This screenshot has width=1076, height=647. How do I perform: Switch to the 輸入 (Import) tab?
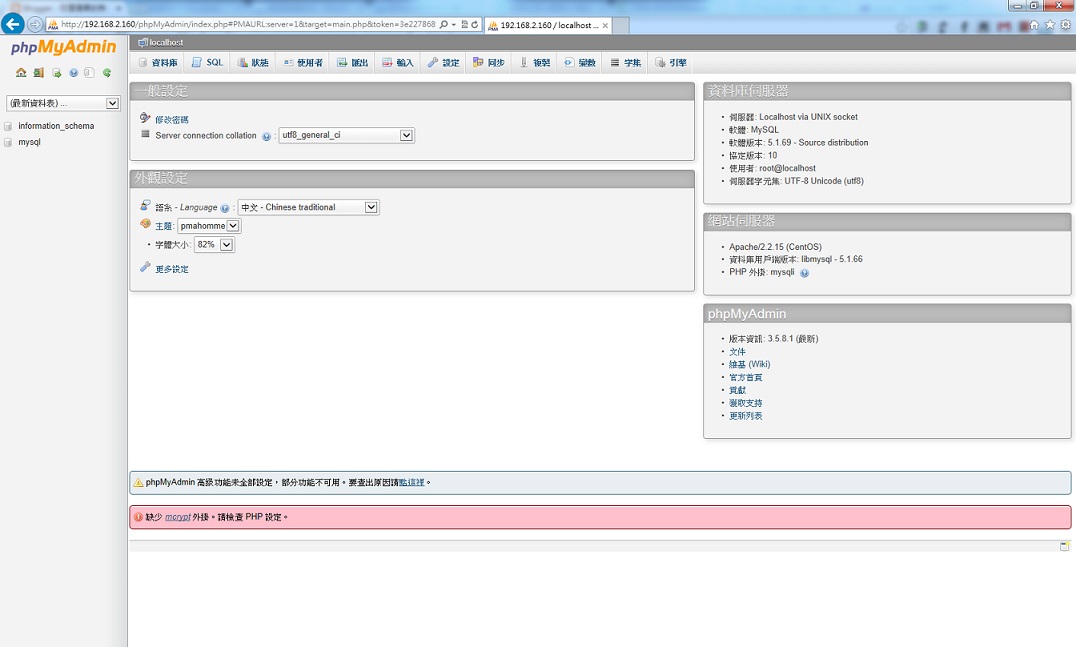[398, 62]
